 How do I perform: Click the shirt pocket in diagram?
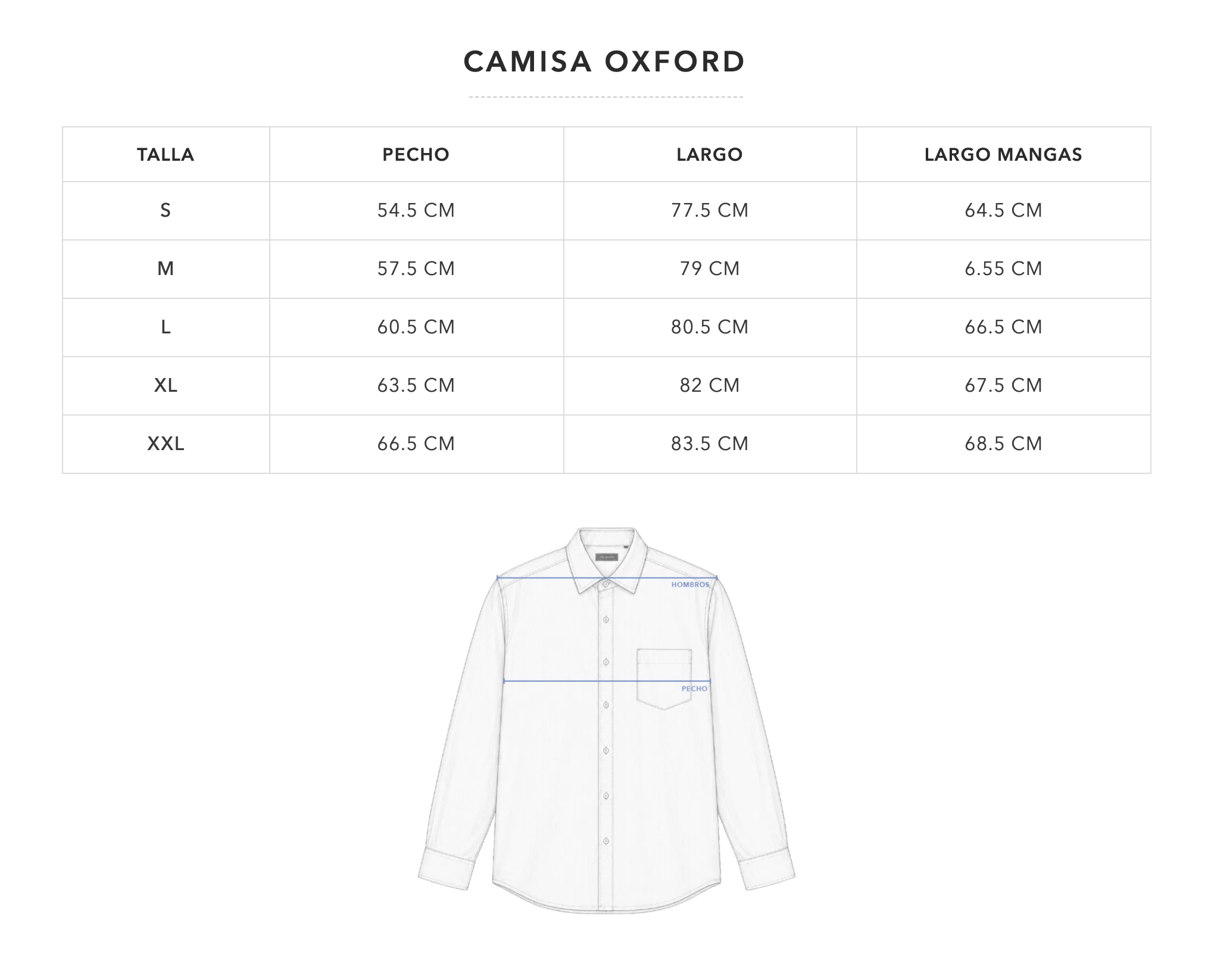(664, 679)
